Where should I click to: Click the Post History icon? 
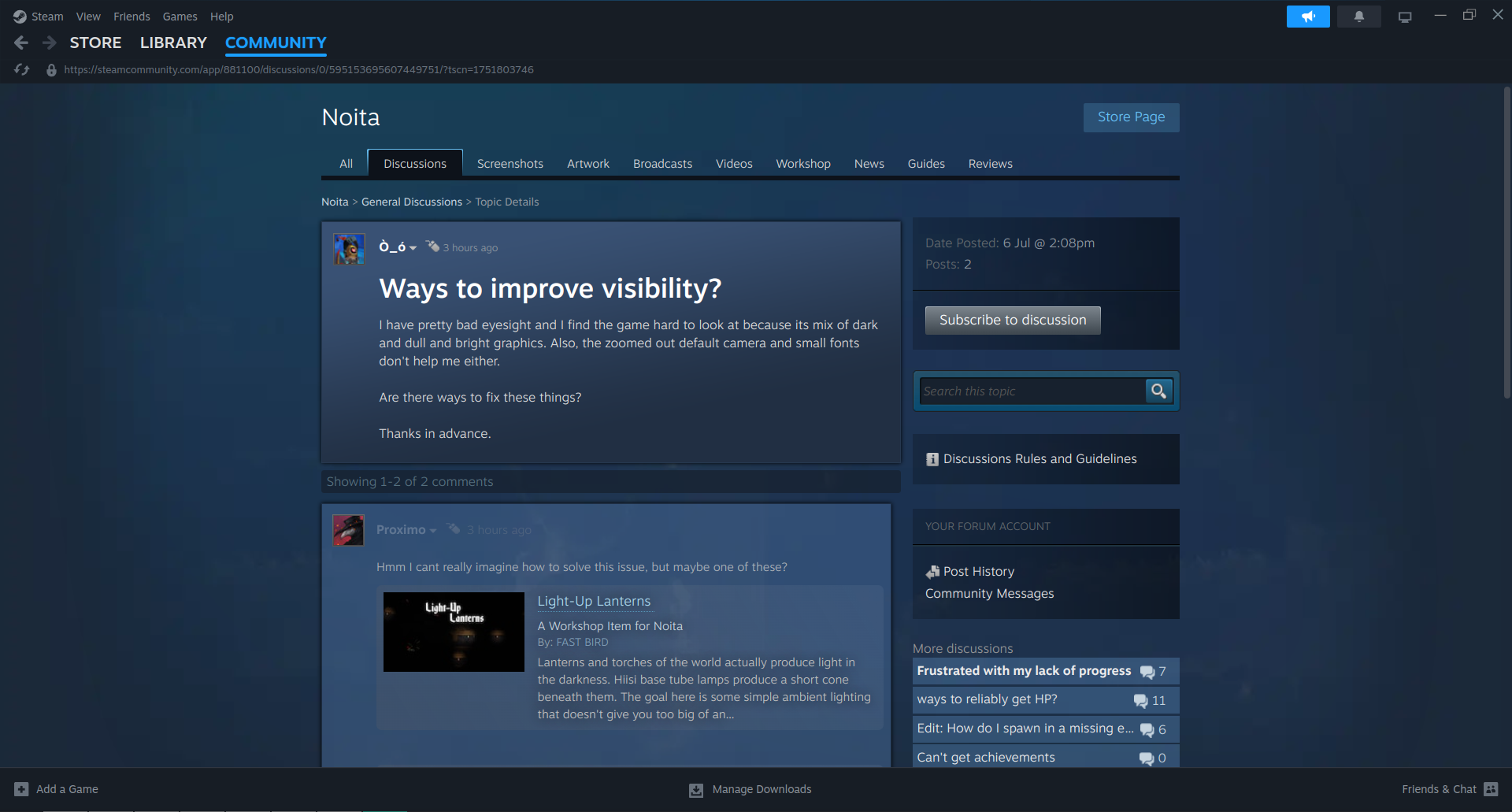click(x=933, y=572)
